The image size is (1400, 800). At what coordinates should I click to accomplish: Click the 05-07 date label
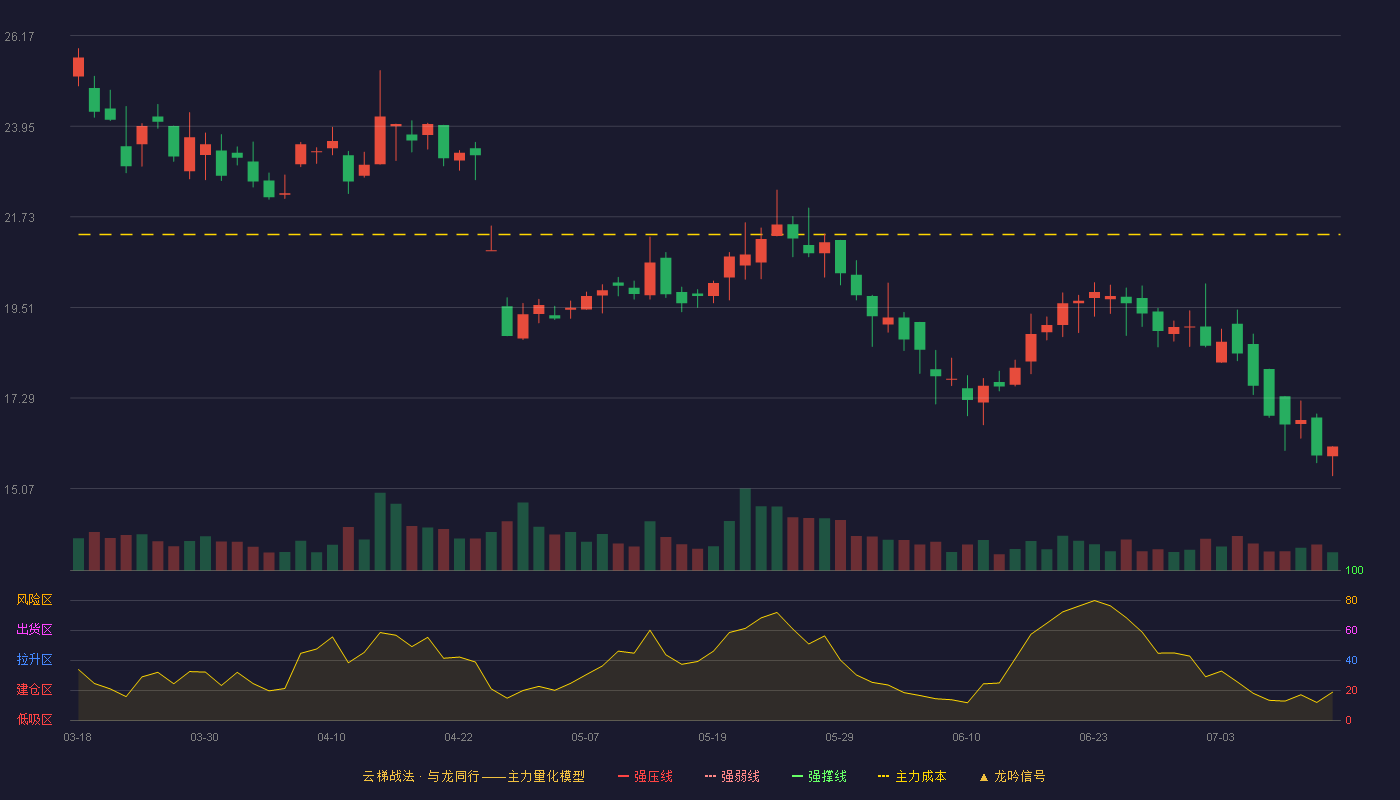click(x=585, y=737)
